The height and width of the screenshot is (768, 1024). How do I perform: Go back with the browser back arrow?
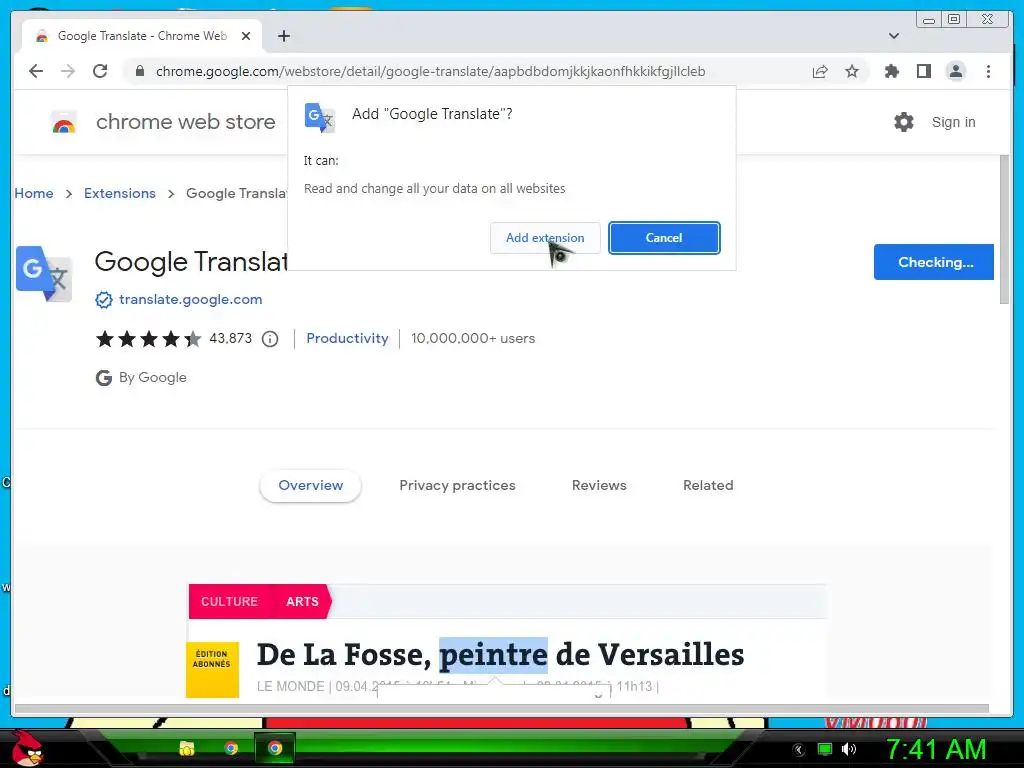pyautogui.click(x=36, y=71)
